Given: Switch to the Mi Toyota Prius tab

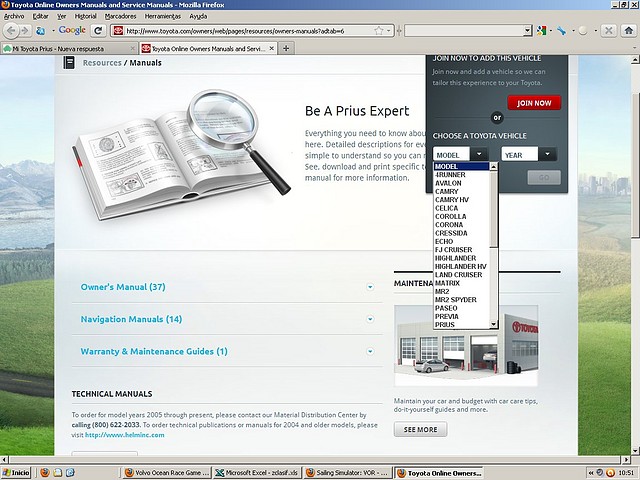Looking at the screenshot, I should point(69,49).
